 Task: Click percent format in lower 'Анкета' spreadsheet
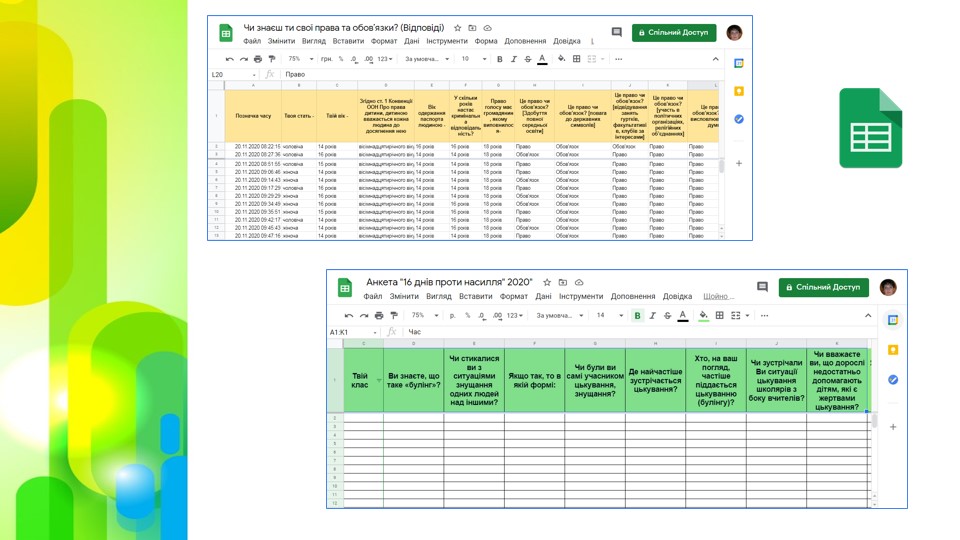(467, 316)
